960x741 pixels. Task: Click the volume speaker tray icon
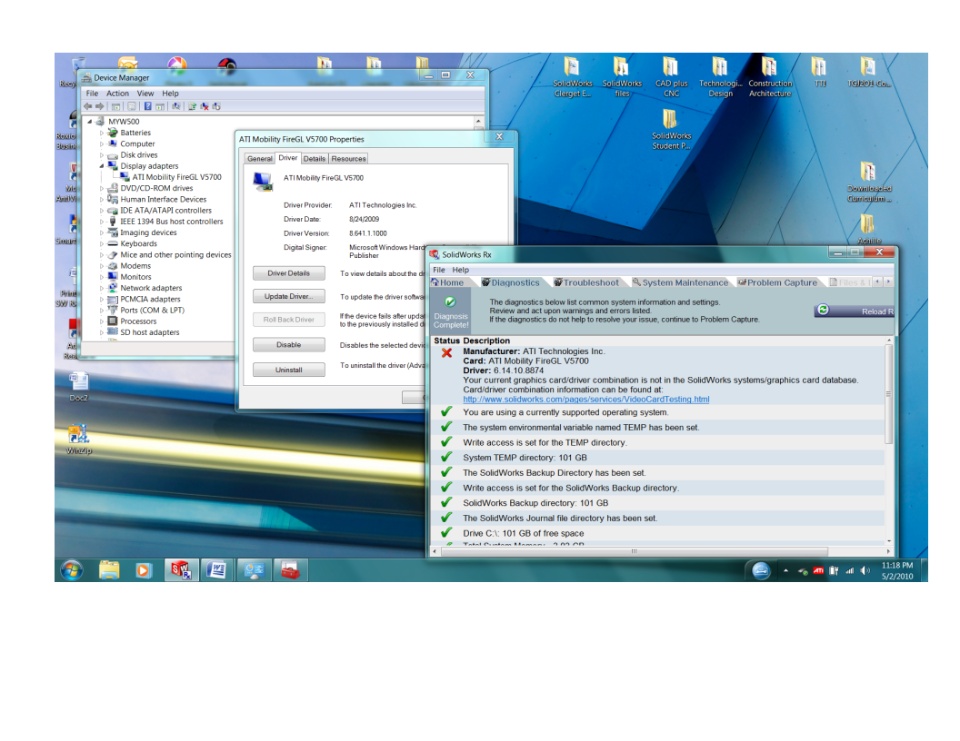864,571
